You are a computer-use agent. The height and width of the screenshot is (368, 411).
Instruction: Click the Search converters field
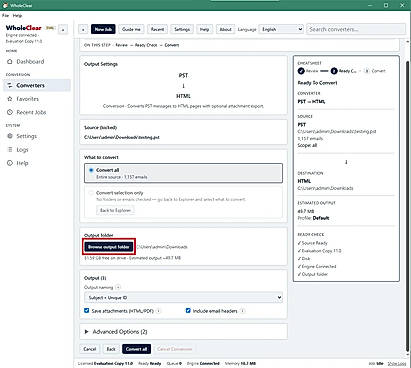[356, 29]
